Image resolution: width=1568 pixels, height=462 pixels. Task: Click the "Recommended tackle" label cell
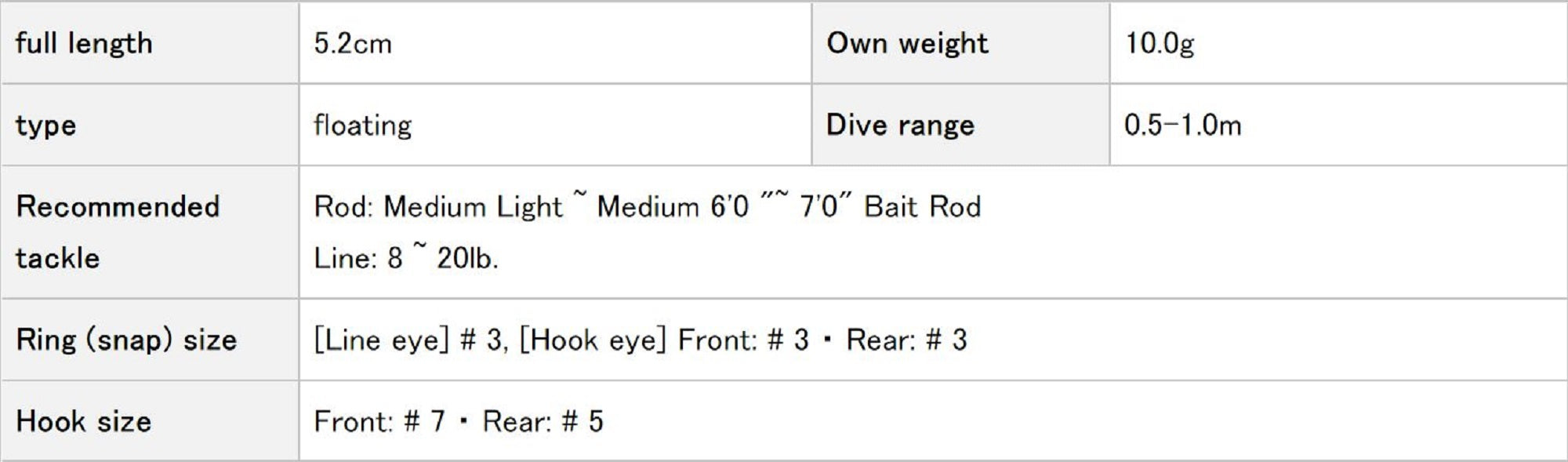(x=118, y=232)
